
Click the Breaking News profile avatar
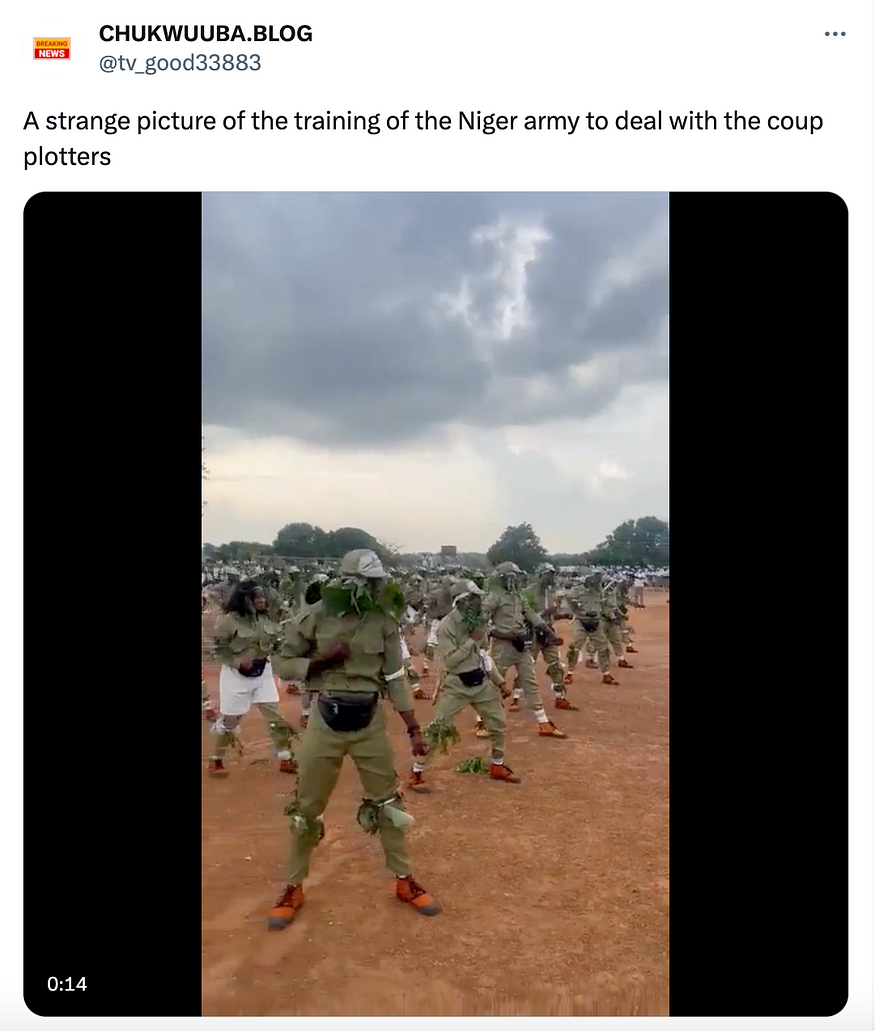[x=51, y=48]
